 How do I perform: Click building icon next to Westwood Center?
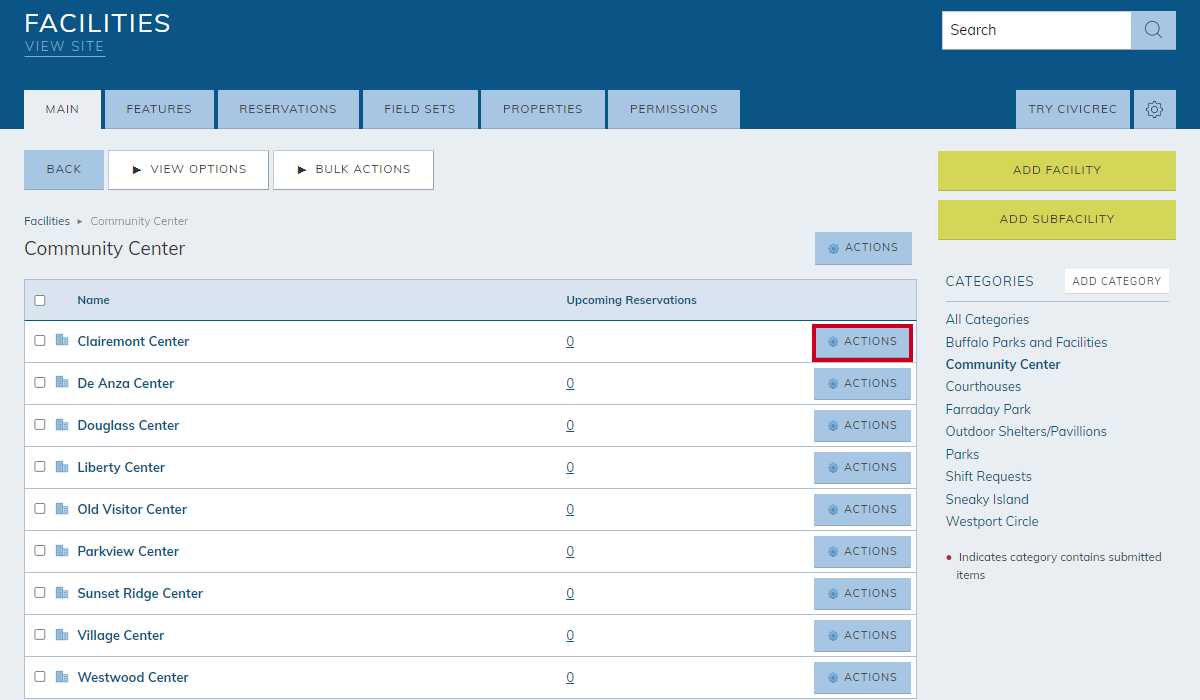(x=62, y=676)
